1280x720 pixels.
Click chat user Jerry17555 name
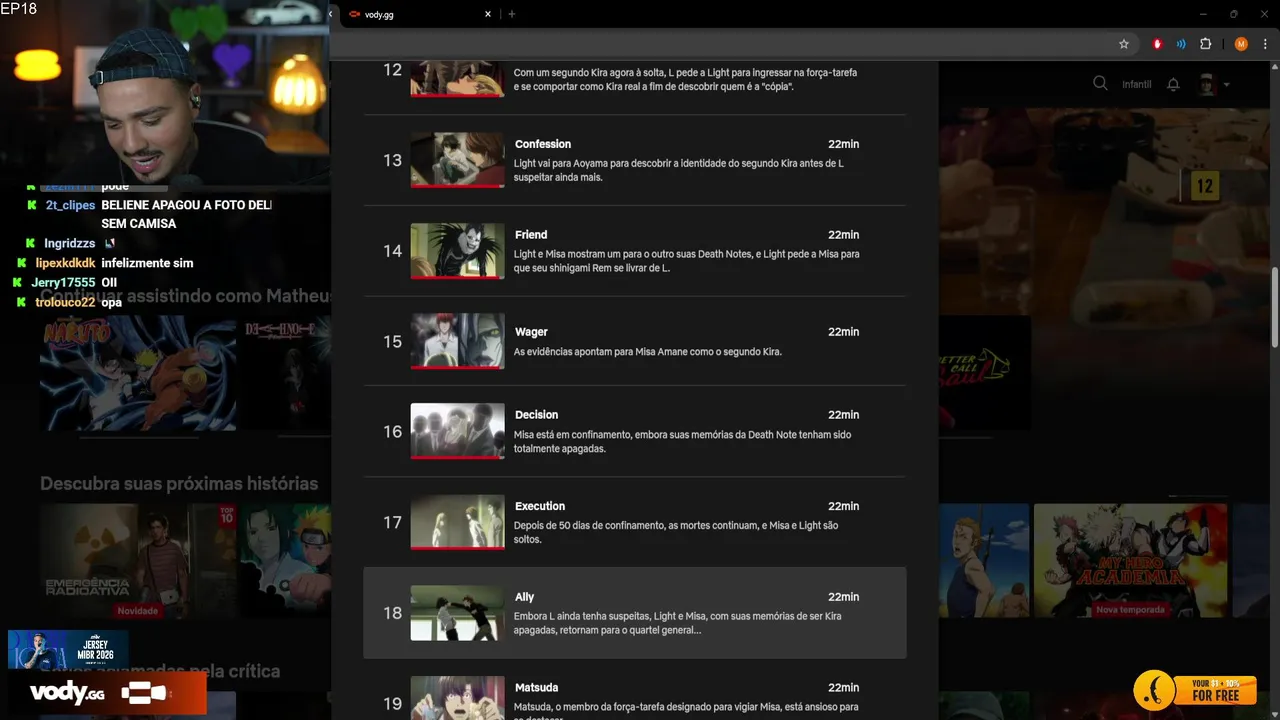(x=63, y=283)
